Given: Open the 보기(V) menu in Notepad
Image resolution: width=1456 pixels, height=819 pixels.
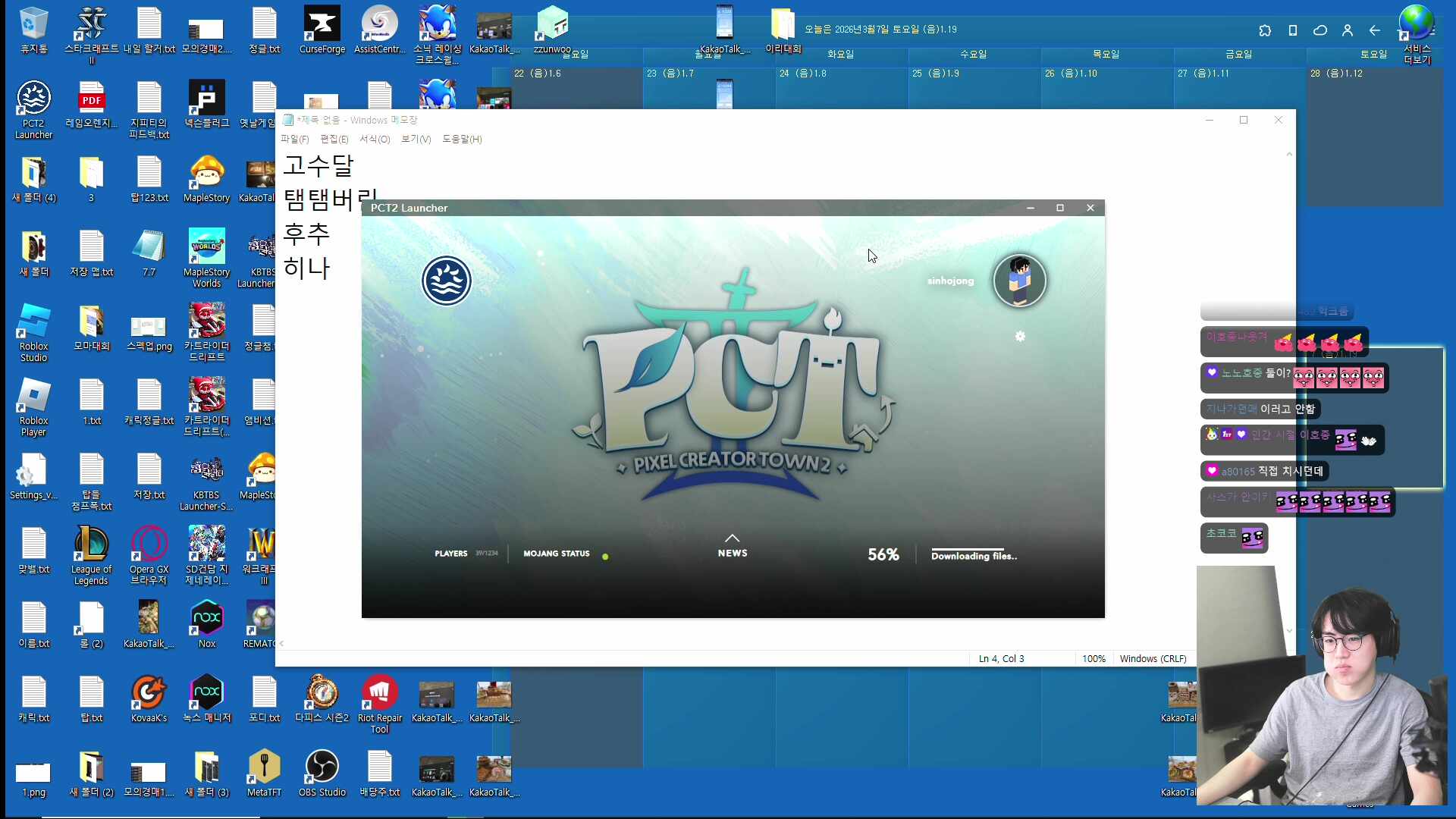Looking at the screenshot, I should (416, 140).
